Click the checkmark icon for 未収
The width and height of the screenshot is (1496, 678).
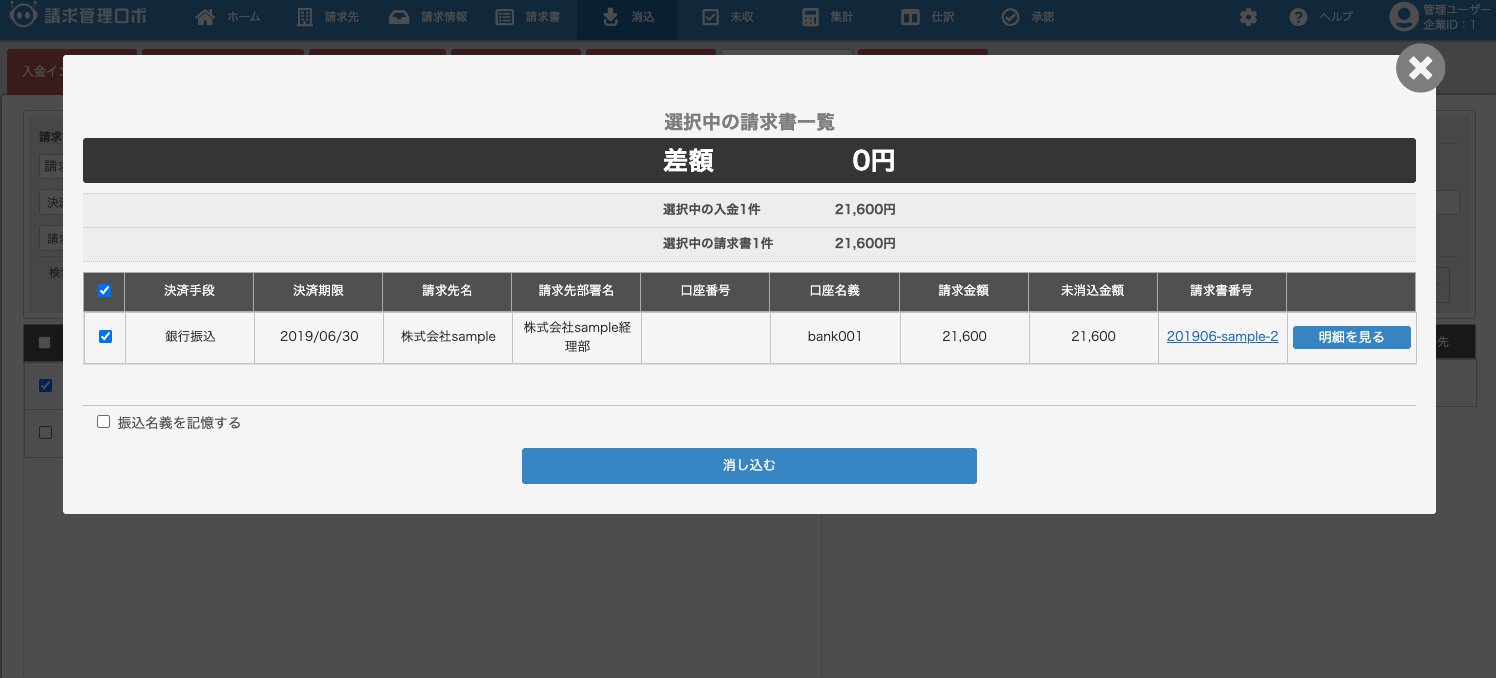[x=710, y=17]
